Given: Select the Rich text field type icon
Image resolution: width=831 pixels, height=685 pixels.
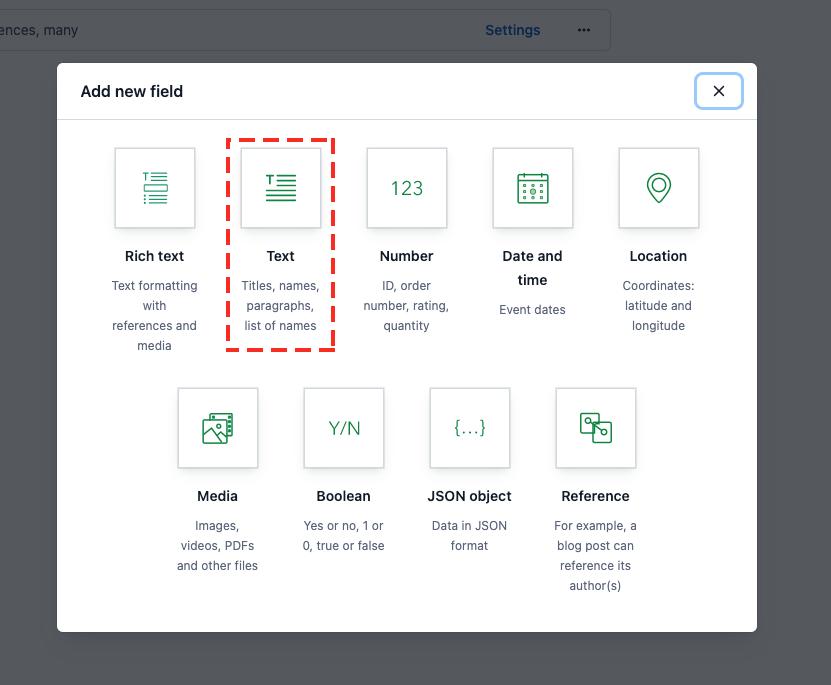Looking at the screenshot, I should [155, 188].
